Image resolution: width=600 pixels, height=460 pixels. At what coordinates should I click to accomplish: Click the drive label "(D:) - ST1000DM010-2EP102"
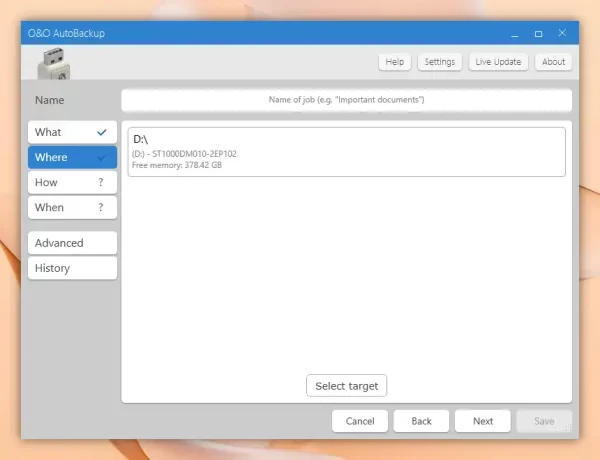[x=184, y=154]
